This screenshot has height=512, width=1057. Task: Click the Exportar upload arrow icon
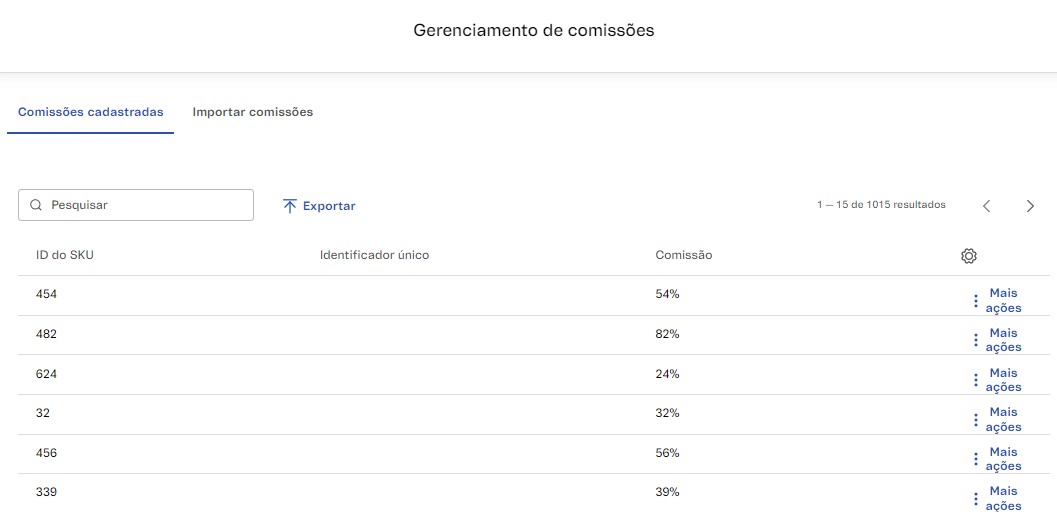tap(290, 206)
